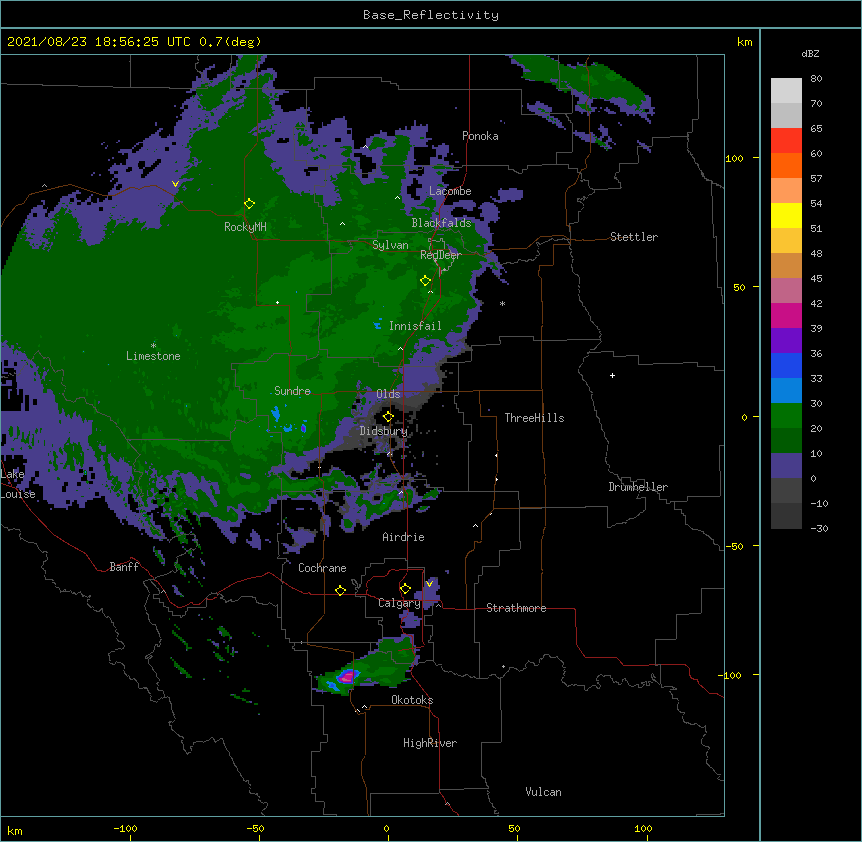Select the yellow diamond marker above Calgary
Screen dimensions: 862x842
click(x=405, y=589)
